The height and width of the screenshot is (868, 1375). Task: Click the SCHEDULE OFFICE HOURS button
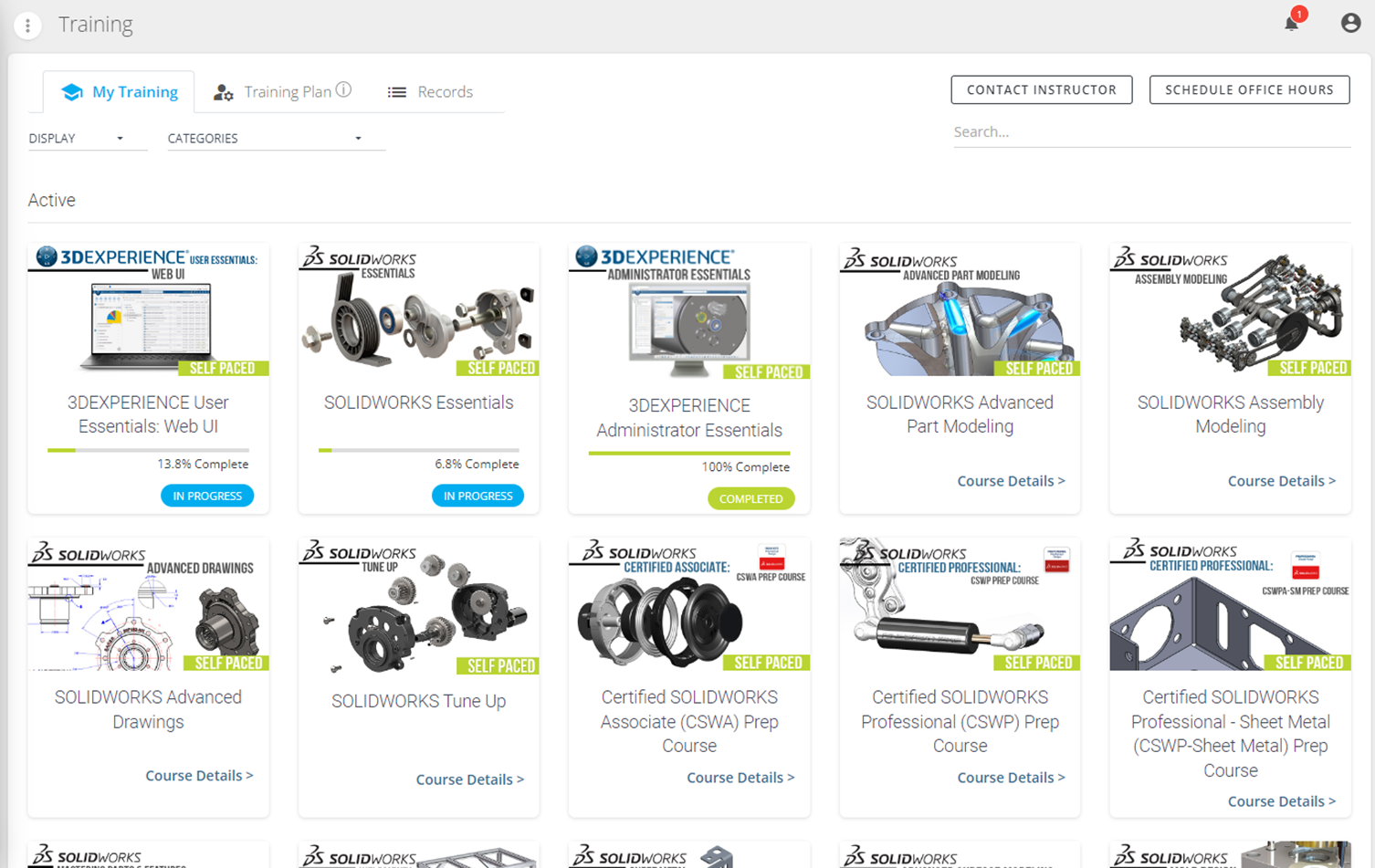pyautogui.click(x=1249, y=89)
